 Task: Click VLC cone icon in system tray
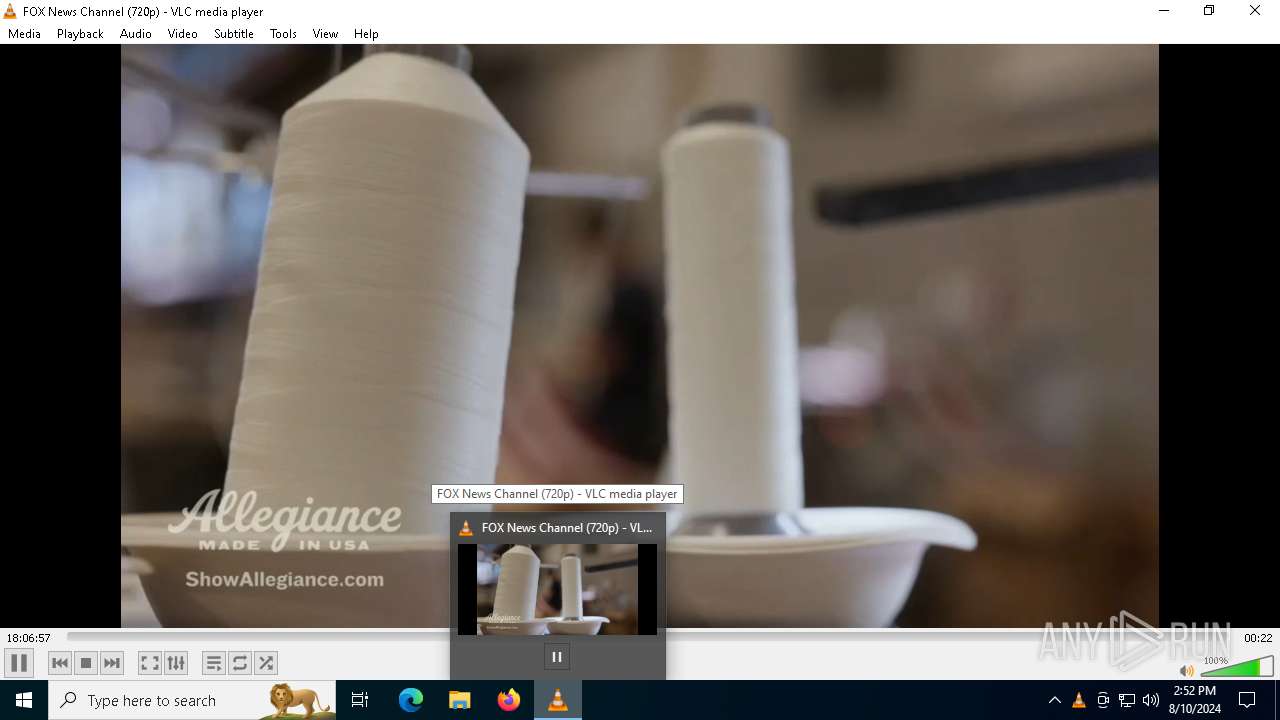pyautogui.click(x=1078, y=700)
